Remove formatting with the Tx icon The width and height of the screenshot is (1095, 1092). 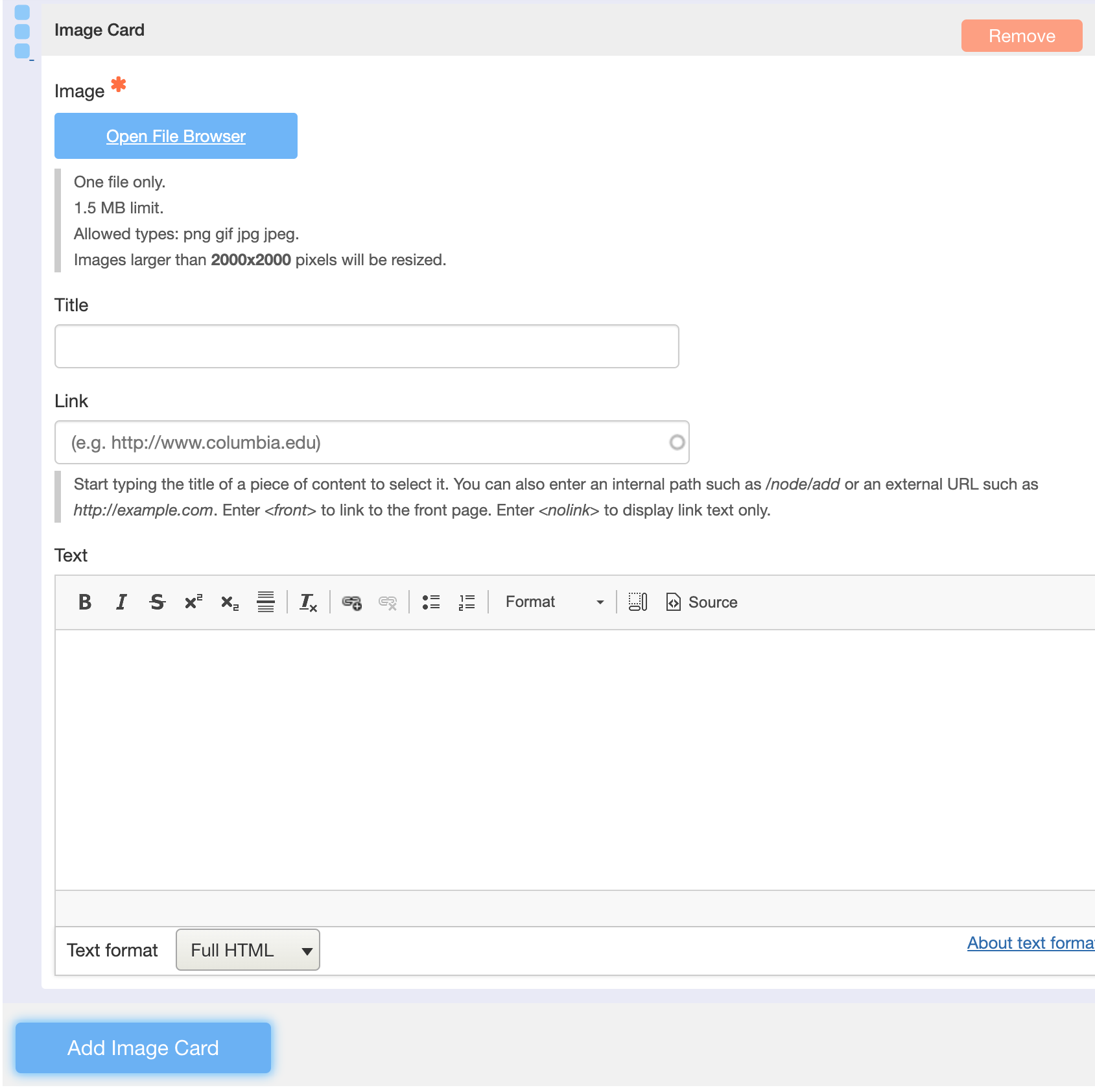point(308,602)
